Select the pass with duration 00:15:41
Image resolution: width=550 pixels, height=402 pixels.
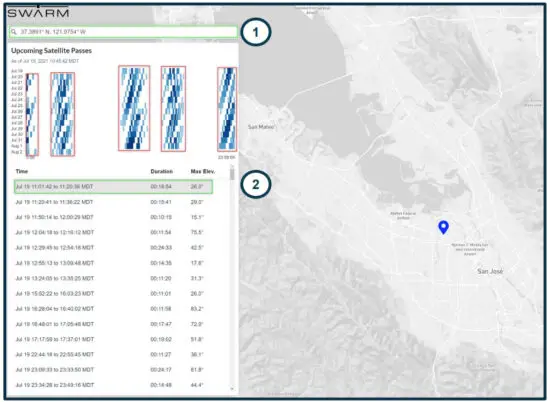[113, 202]
